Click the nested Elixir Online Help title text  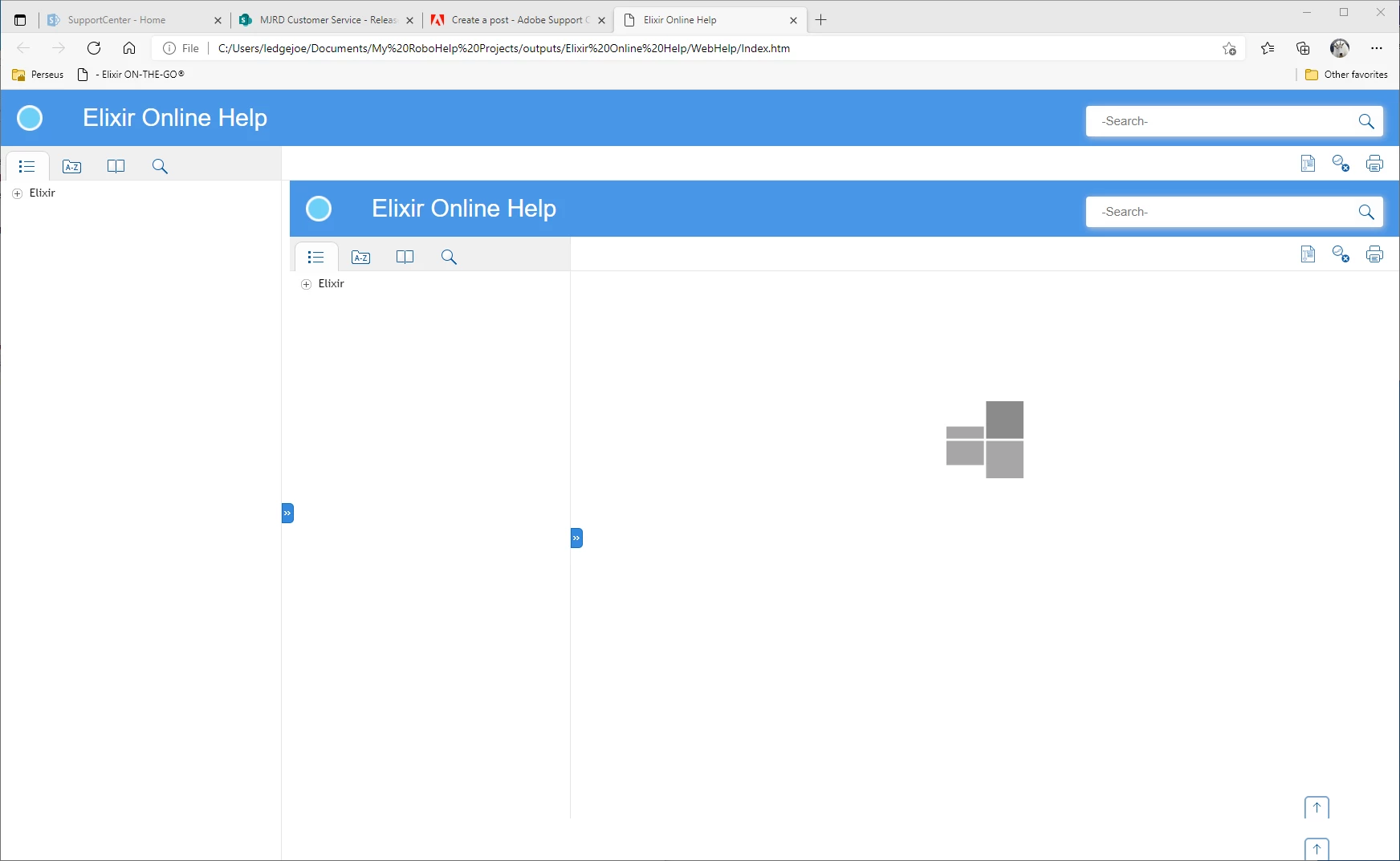tap(464, 209)
